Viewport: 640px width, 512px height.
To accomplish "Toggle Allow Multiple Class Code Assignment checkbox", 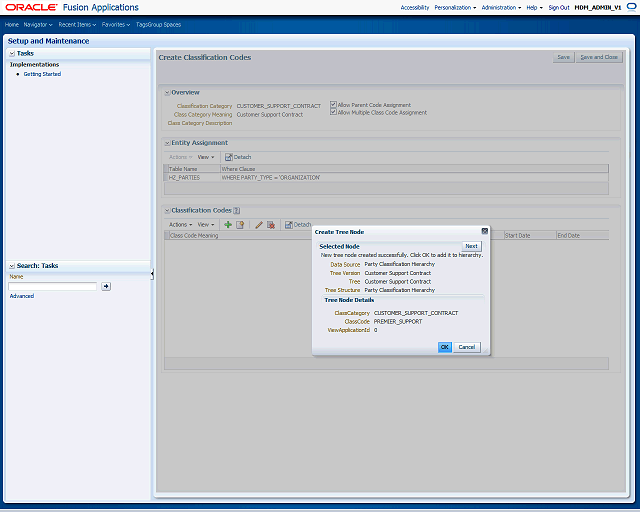I will click(x=333, y=112).
